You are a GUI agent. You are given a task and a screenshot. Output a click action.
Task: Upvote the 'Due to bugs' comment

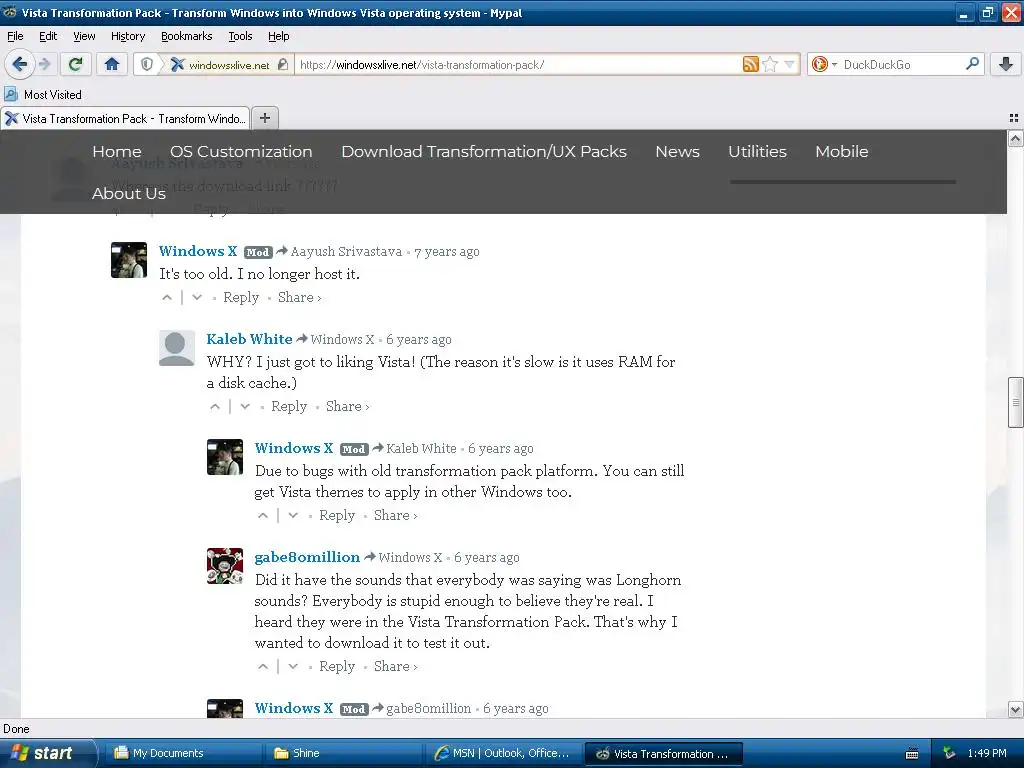(x=263, y=516)
